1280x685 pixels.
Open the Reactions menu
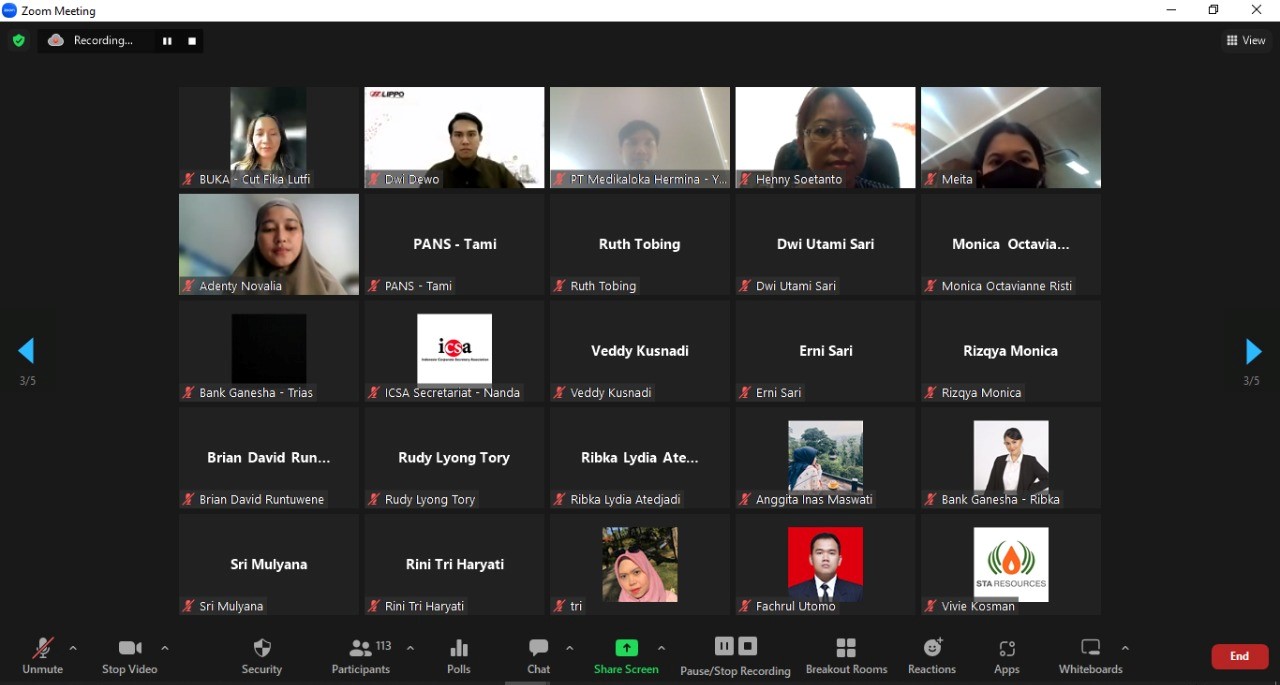[x=932, y=655]
